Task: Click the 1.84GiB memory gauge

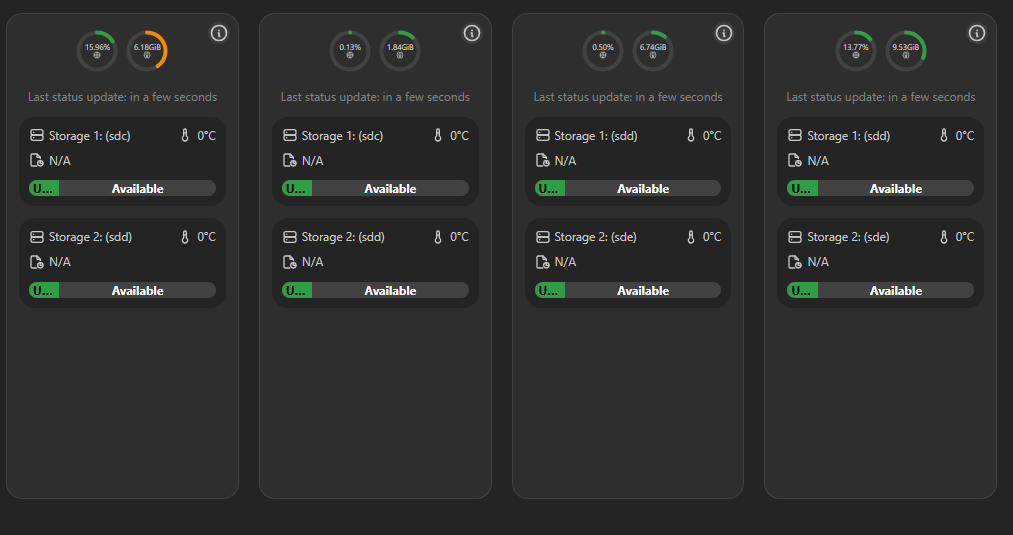Action: [x=400, y=51]
